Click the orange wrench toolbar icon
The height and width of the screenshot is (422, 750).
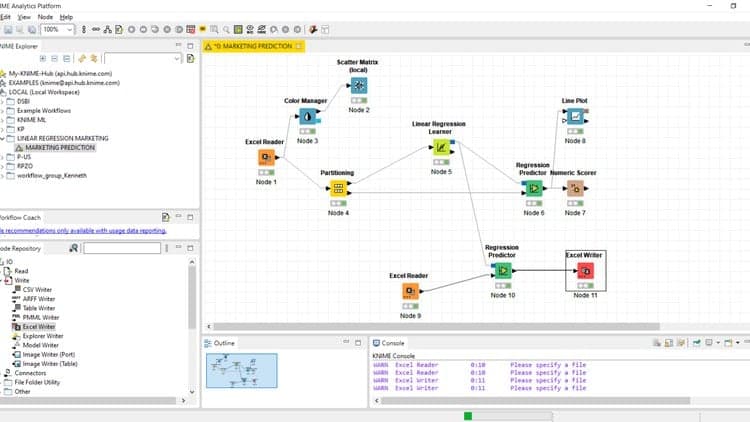click(x=313, y=30)
